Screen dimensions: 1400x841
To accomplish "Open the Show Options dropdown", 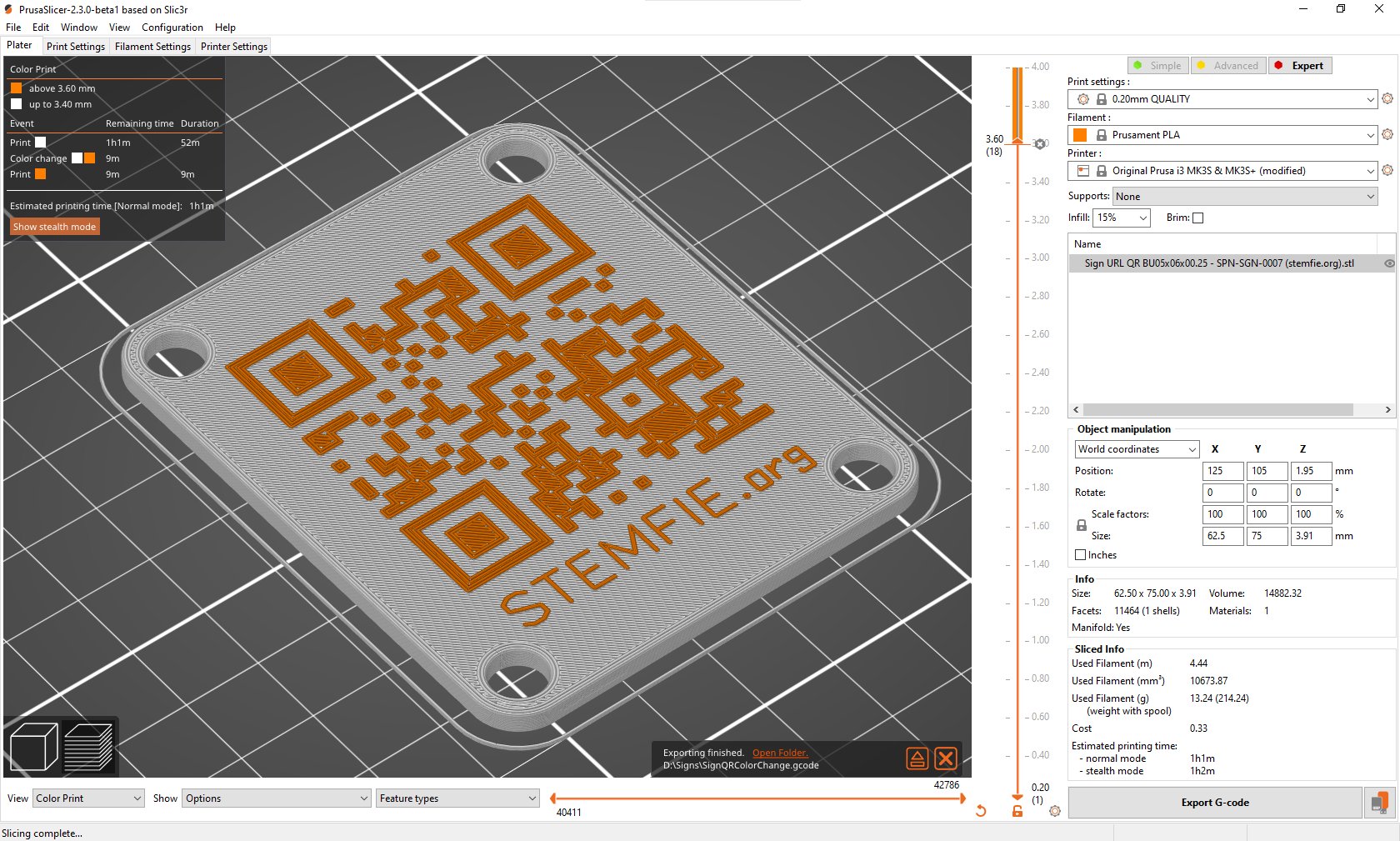I will tap(277, 798).
